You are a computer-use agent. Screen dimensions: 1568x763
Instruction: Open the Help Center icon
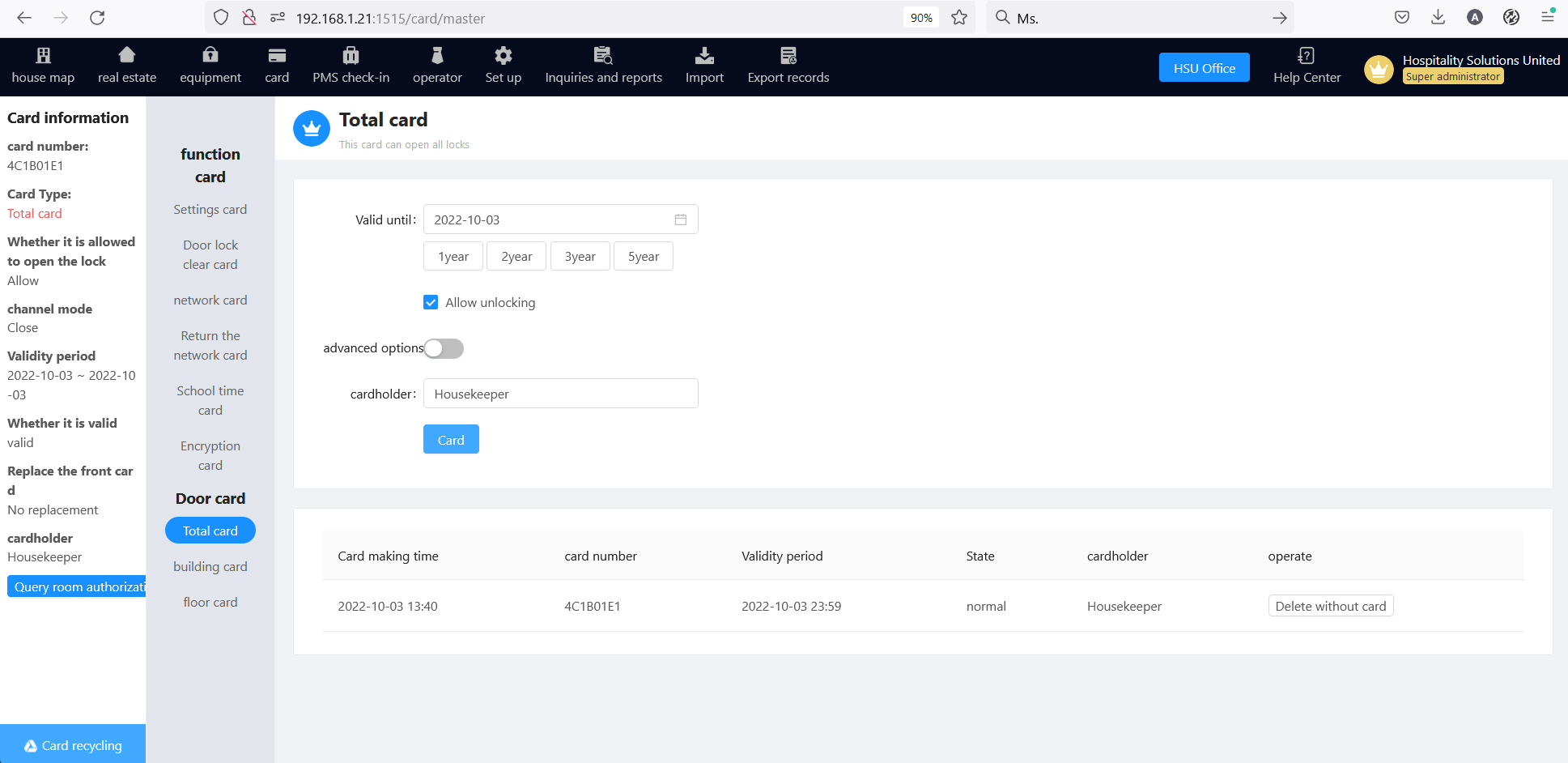pos(1306,55)
